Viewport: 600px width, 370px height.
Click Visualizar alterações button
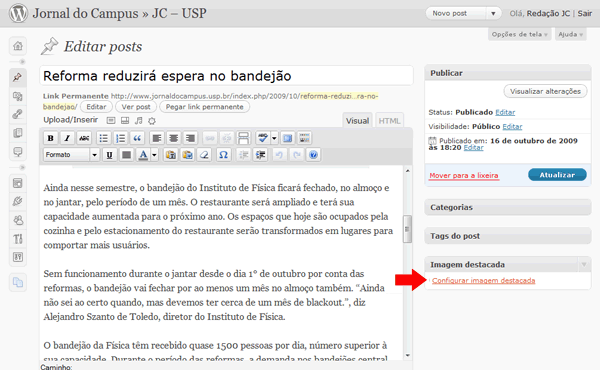tap(545, 91)
